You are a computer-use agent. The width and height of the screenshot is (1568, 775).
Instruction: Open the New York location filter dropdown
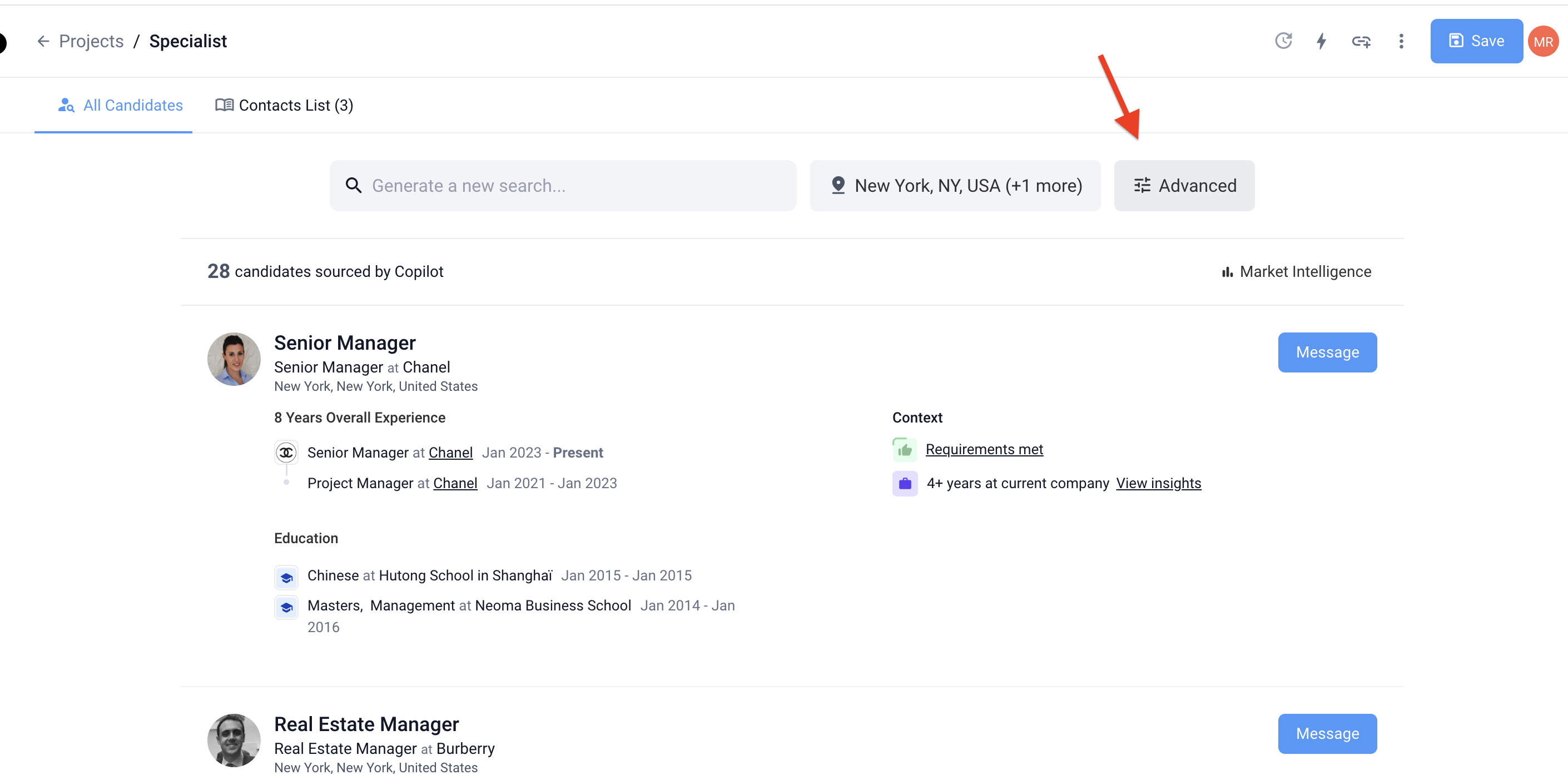click(x=955, y=186)
